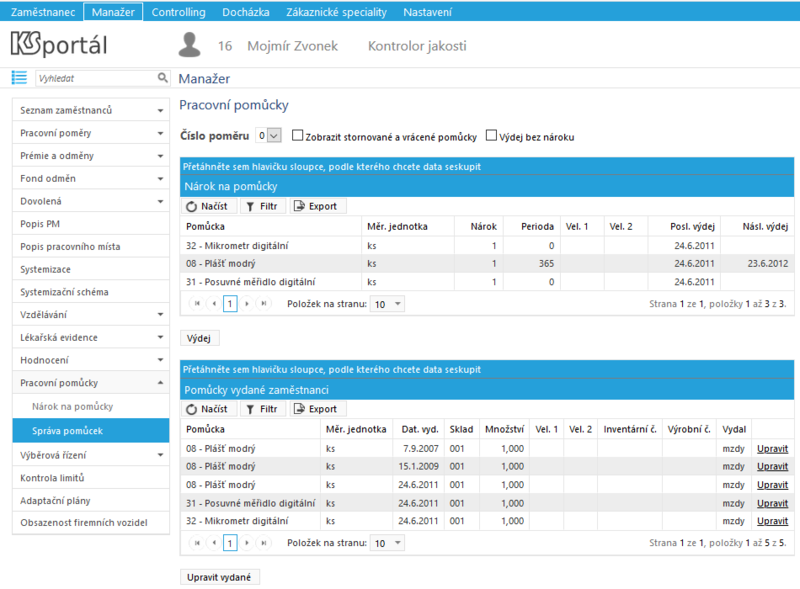Open the Controlling tab

coord(179,12)
